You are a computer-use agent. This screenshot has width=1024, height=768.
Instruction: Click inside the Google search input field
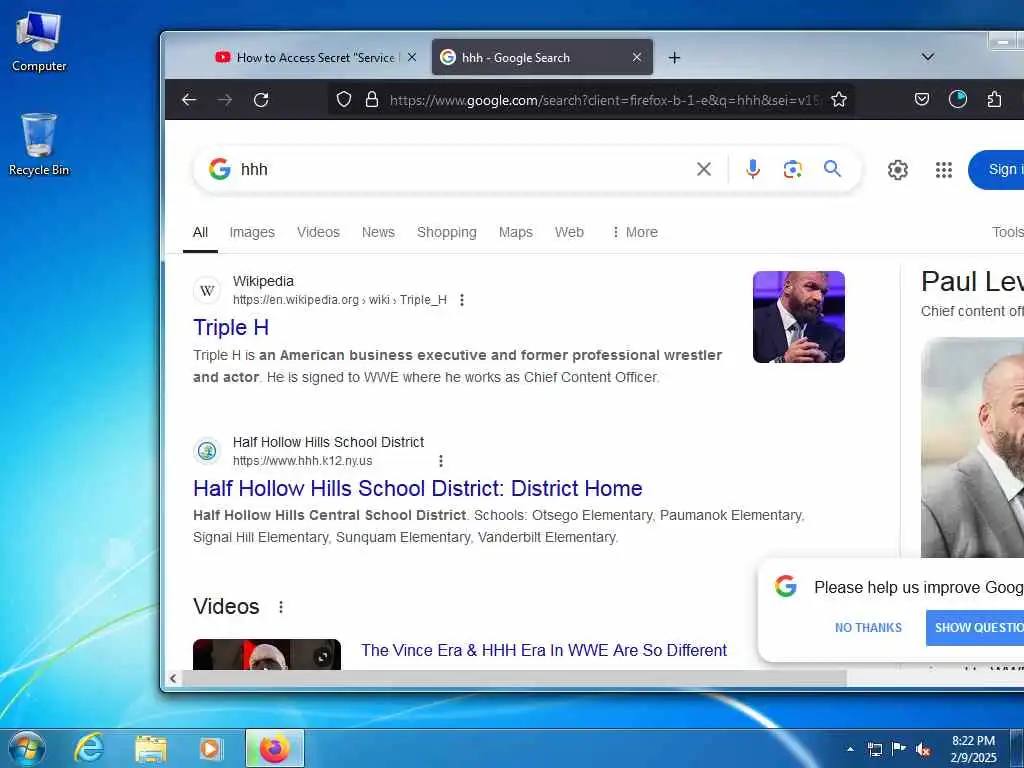(x=464, y=169)
